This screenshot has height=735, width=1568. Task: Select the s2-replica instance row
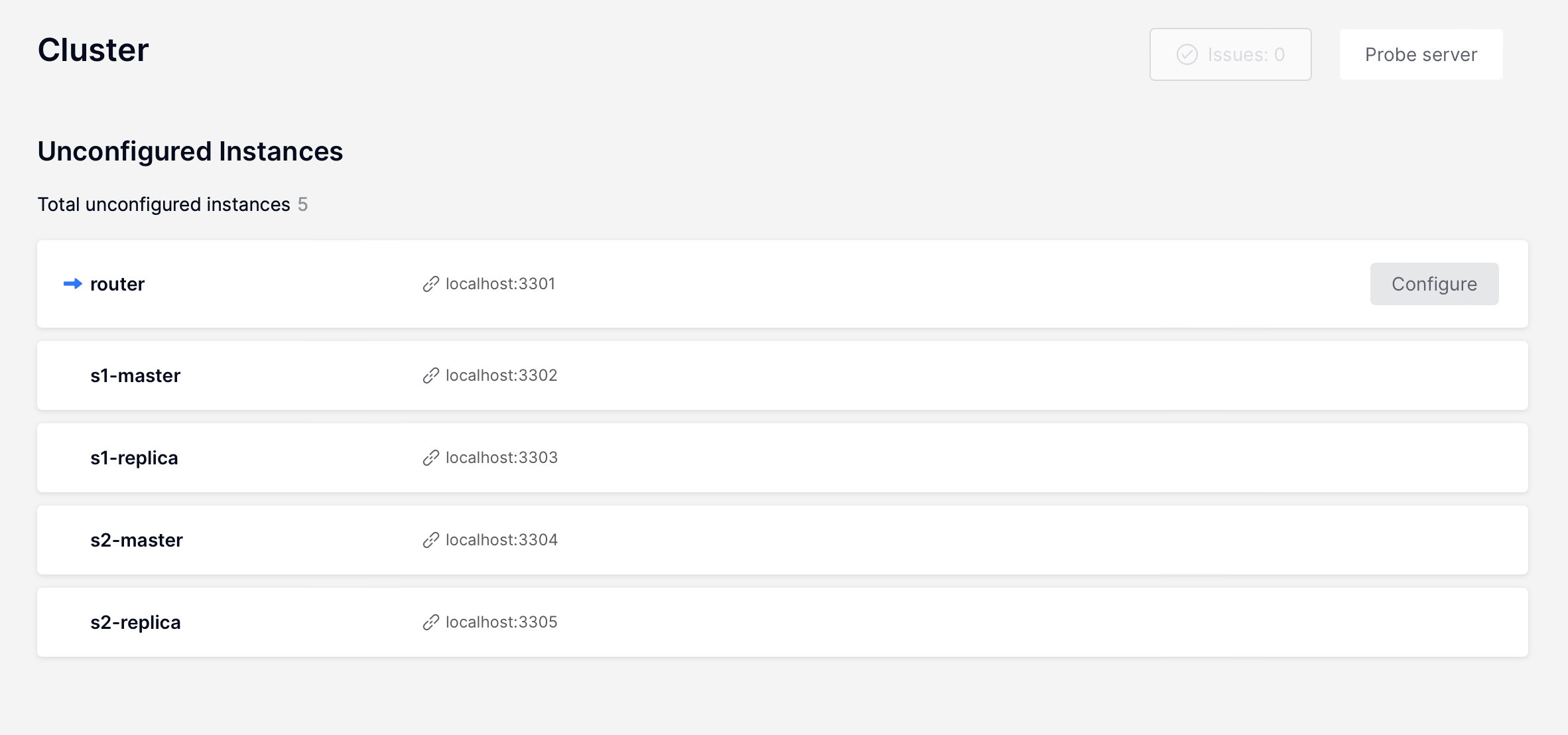tap(783, 622)
